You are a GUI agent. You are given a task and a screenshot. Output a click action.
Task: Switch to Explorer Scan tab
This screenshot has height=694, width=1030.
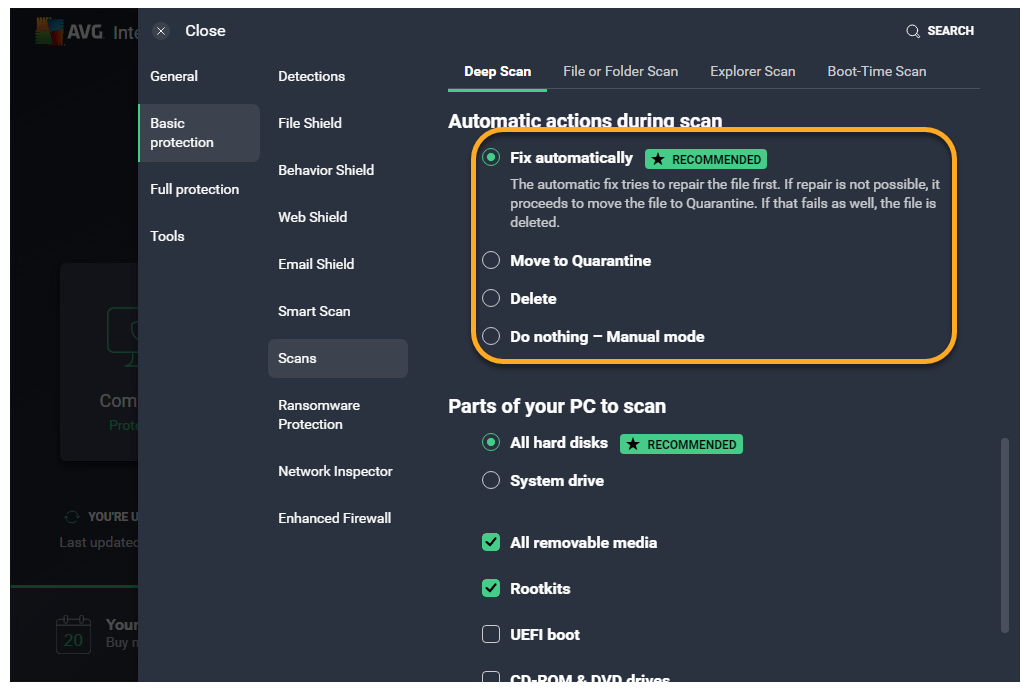(x=752, y=71)
